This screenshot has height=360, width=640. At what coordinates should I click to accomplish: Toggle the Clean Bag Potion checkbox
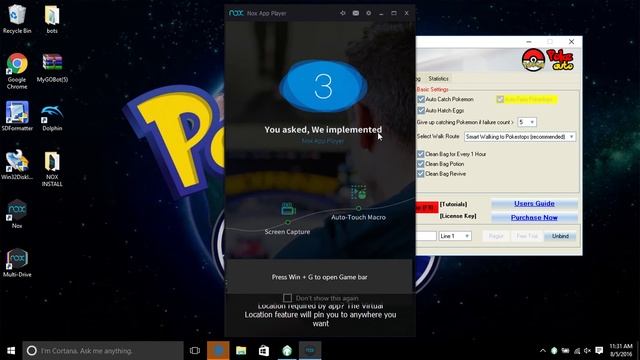[420, 164]
